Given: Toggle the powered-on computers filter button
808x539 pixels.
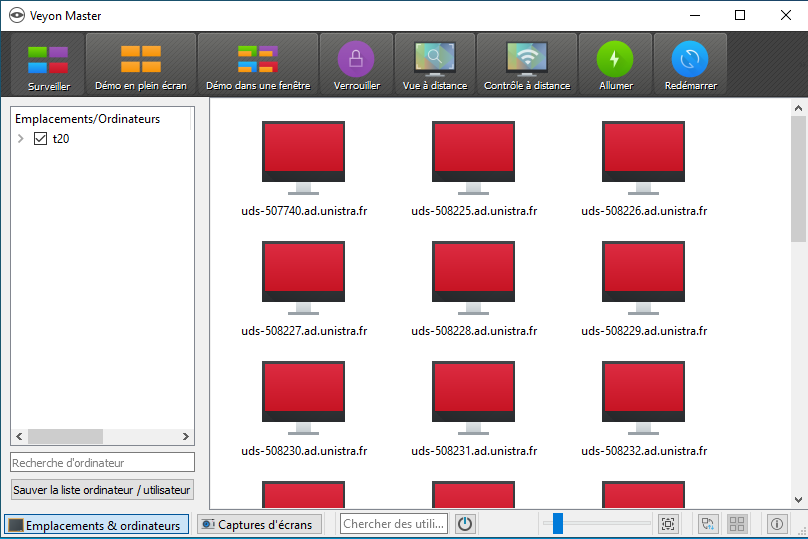Looking at the screenshot, I should [465, 524].
